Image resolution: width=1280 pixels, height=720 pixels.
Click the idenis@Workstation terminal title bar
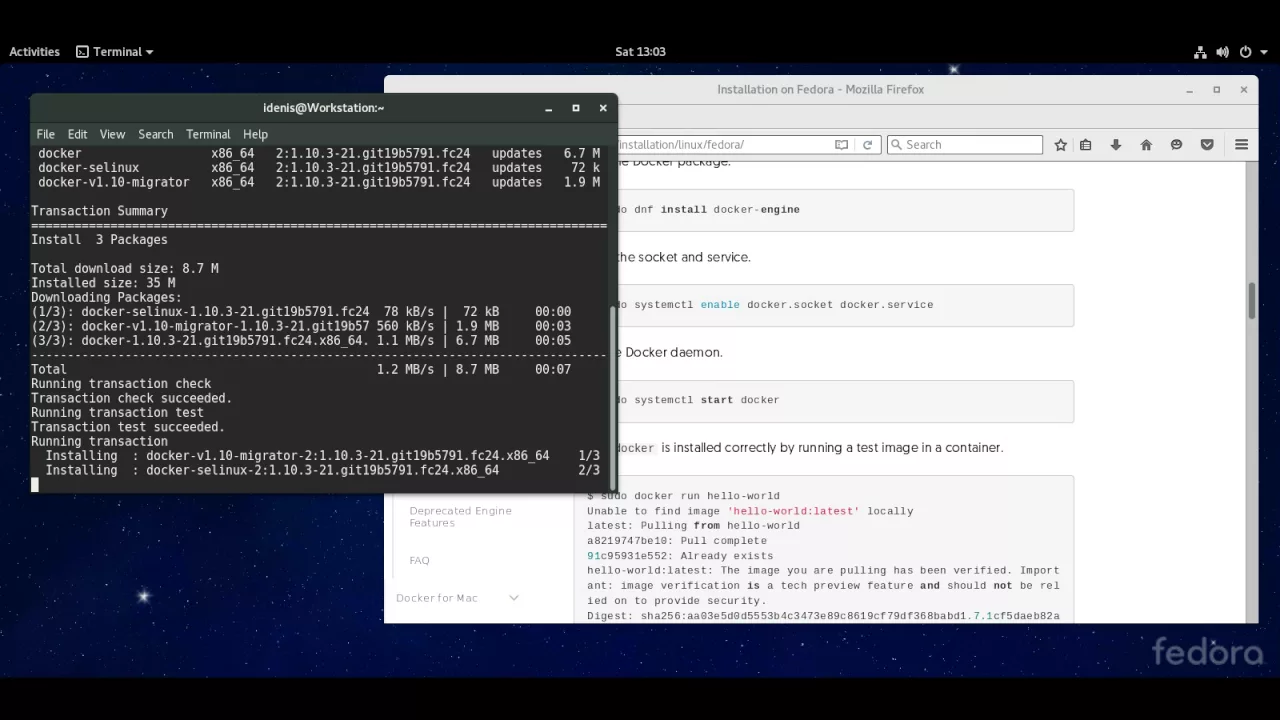[x=323, y=108]
